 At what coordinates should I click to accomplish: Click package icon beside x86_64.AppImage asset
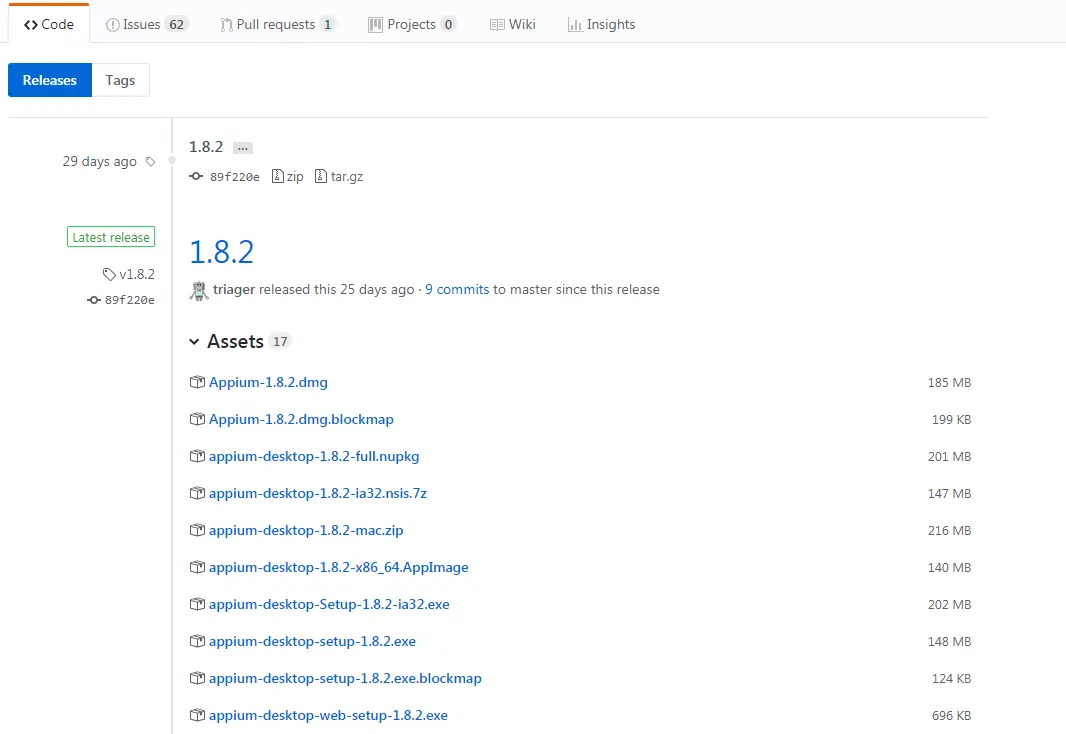(197, 567)
